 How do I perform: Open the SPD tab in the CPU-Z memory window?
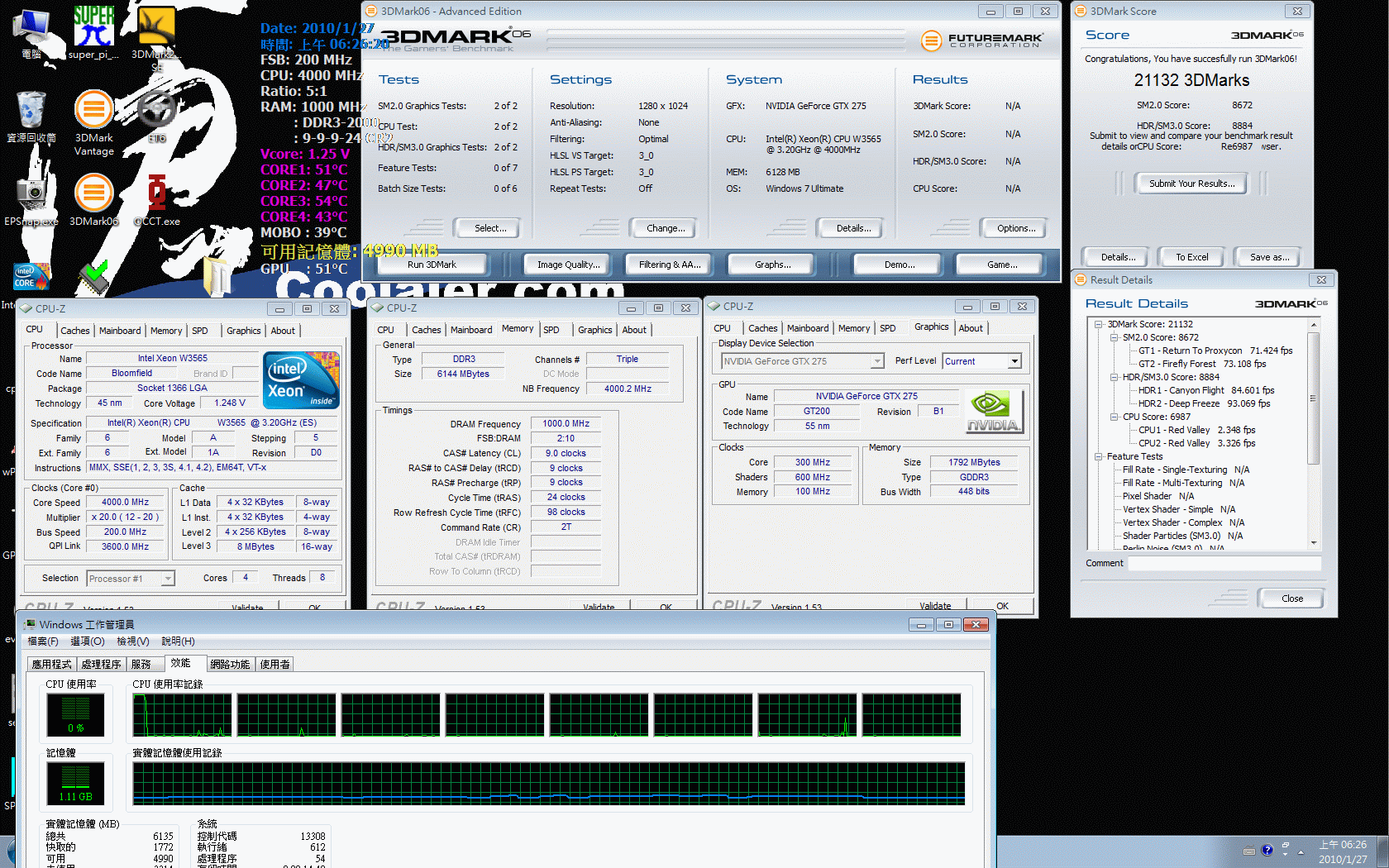click(551, 330)
